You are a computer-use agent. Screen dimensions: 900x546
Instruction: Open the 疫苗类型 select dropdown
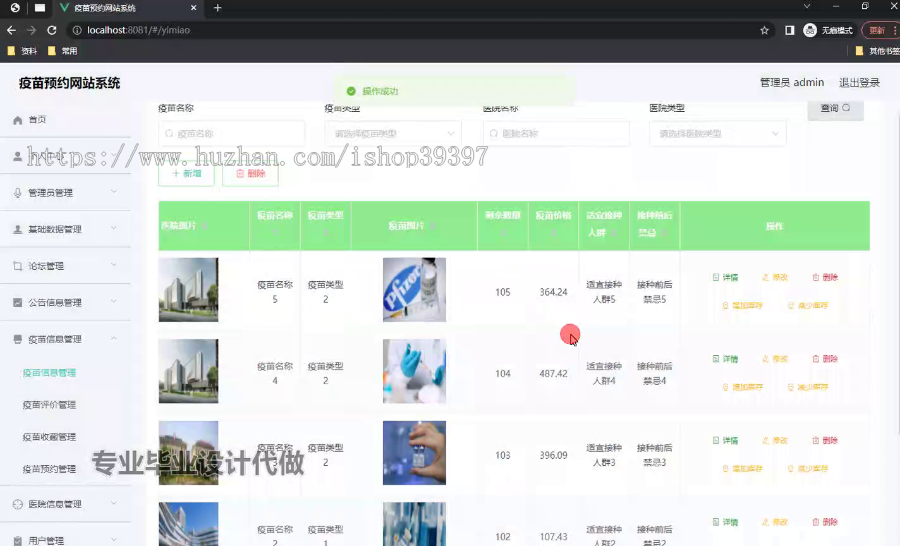pyautogui.click(x=393, y=134)
